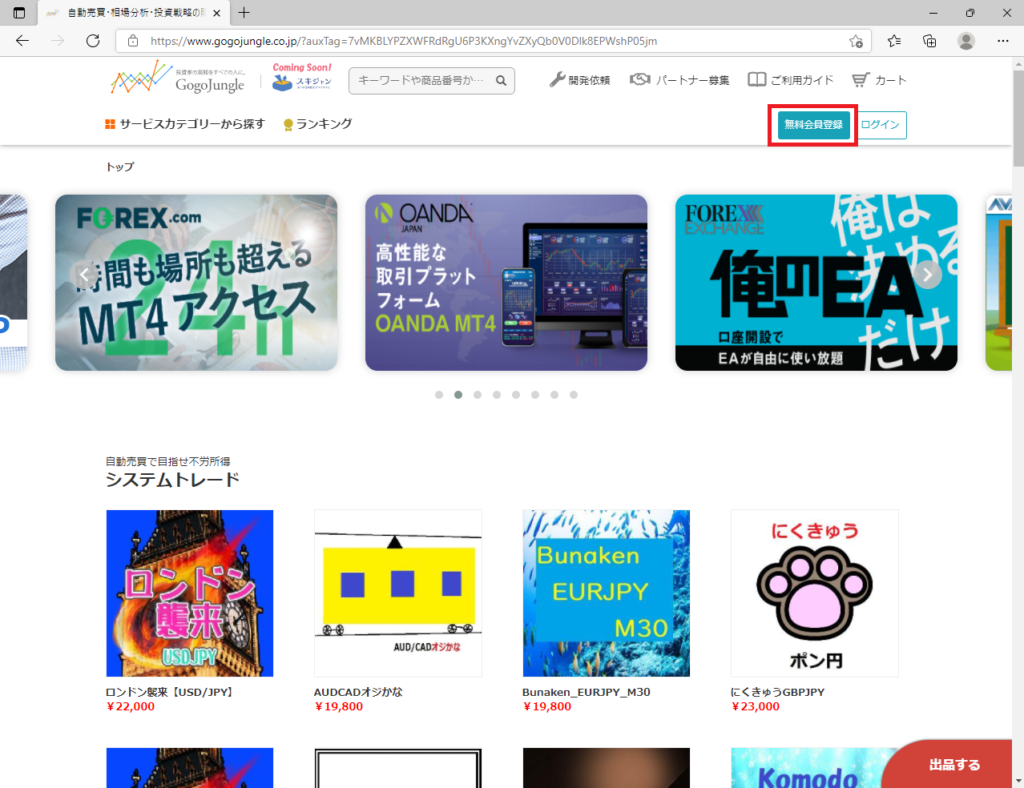Open the AUDCADオジかな product image
Image resolution: width=1024 pixels, height=788 pixels.
point(398,593)
